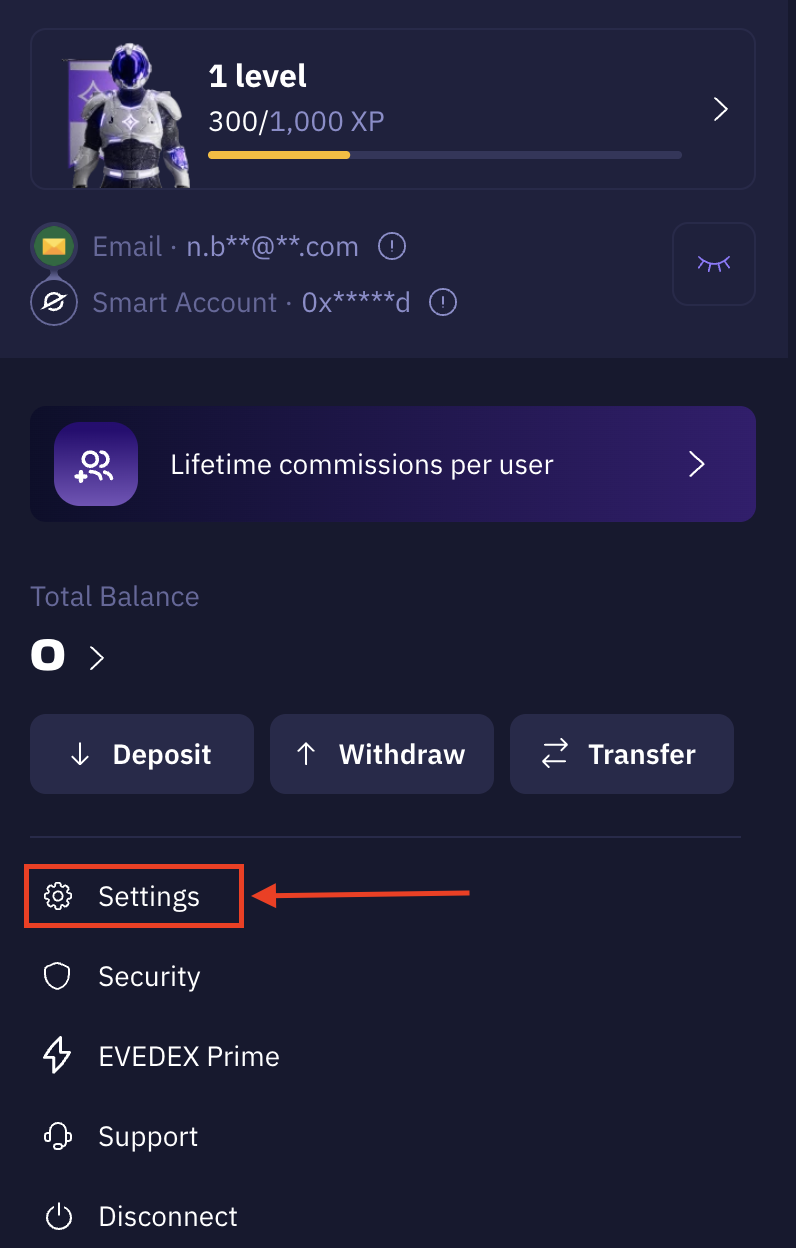Screen dimensions: 796x1248
Task: Click the Smart Account planet icon
Action: tap(53, 303)
